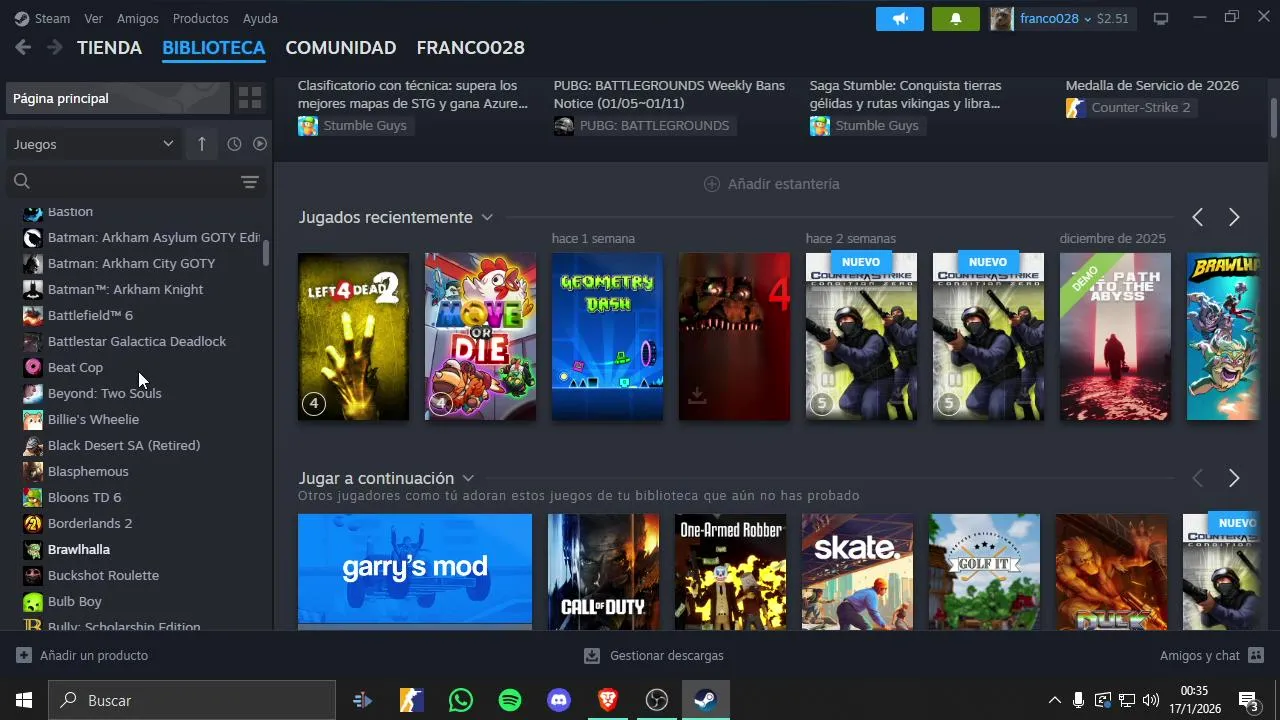Click the recent activity clock icon
The width and height of the screenshot is (1280, 720).
click(234, 144)
